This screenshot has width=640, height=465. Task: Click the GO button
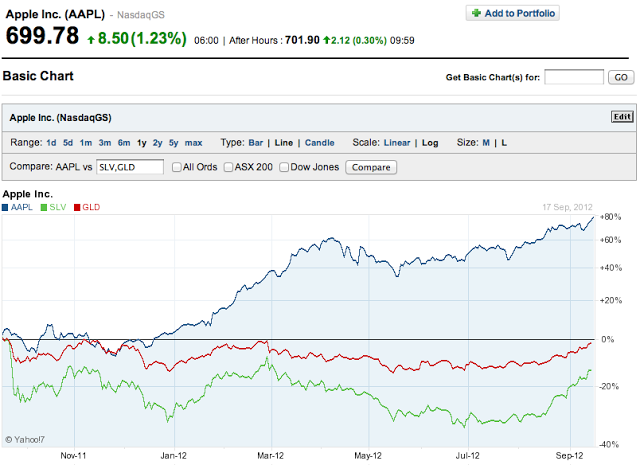tap(621, 77)
